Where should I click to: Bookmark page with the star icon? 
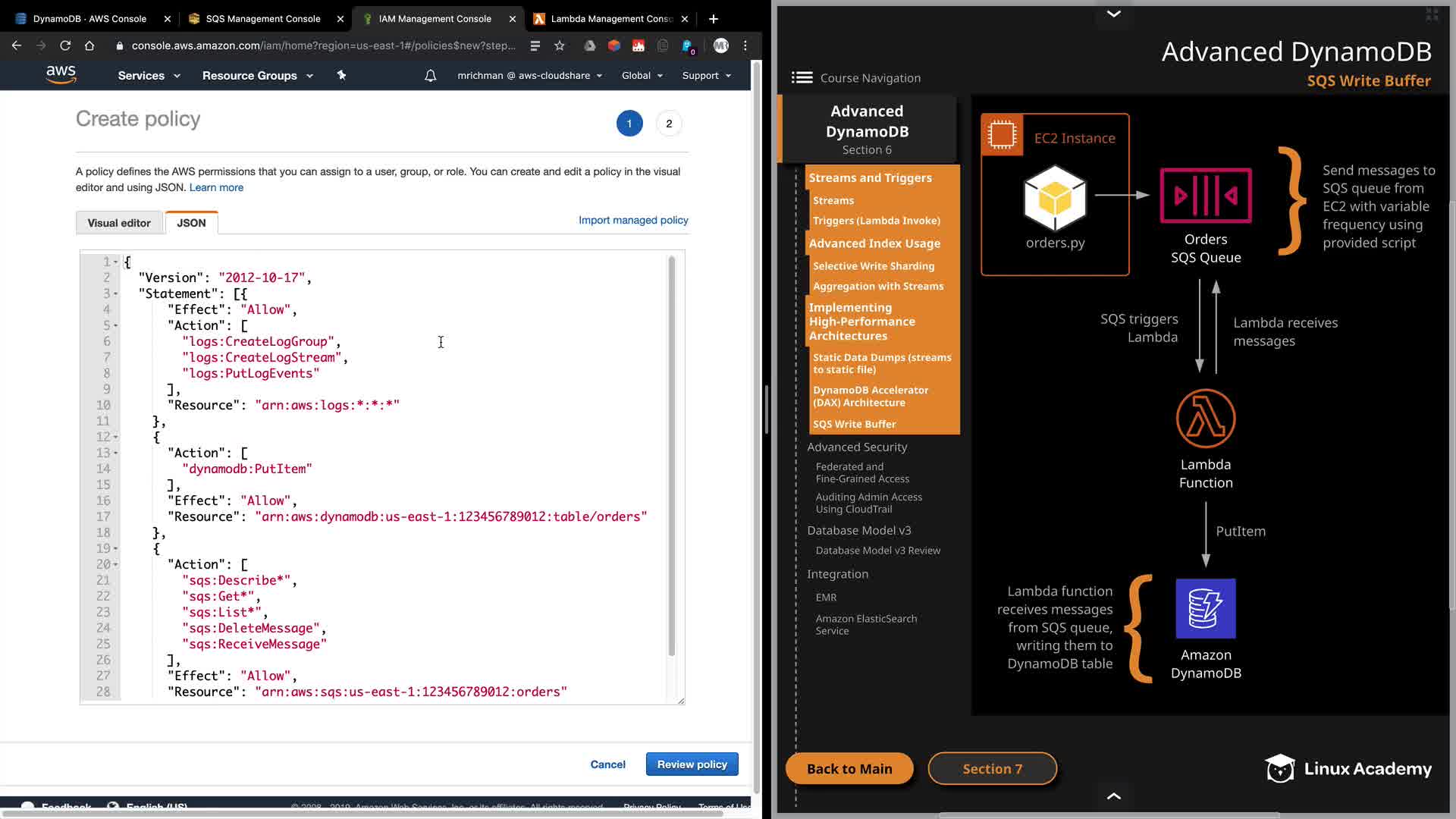560,45
